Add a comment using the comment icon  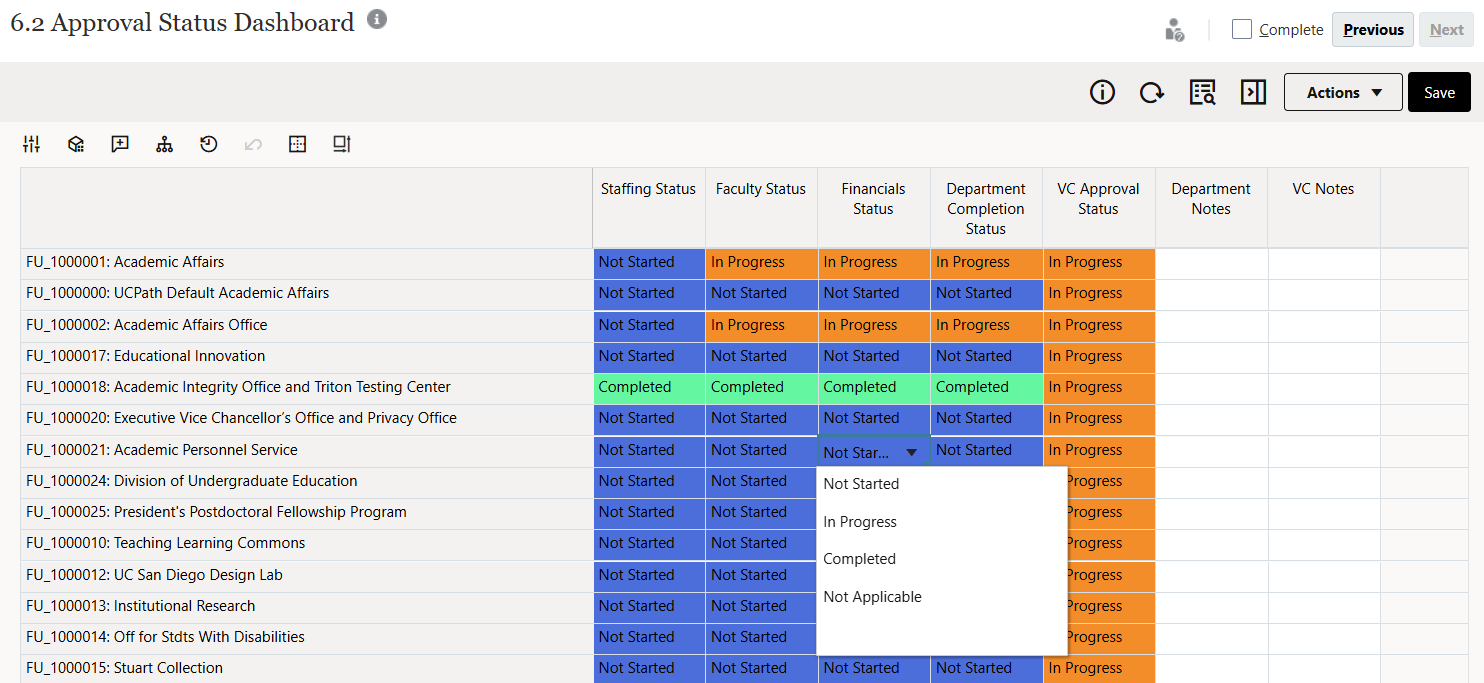120,144
